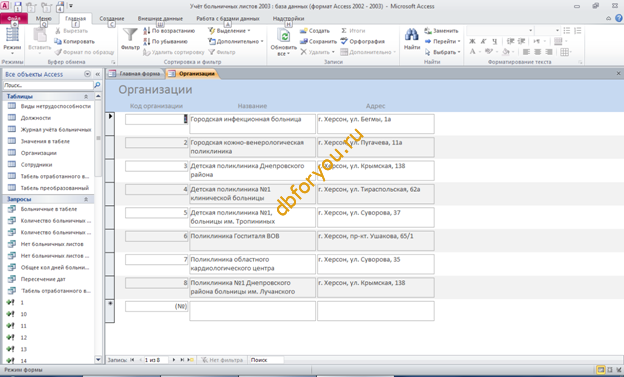Open the Перейти dropdown
This screenshot has width=624, height=377.
(x=442, y=41)
